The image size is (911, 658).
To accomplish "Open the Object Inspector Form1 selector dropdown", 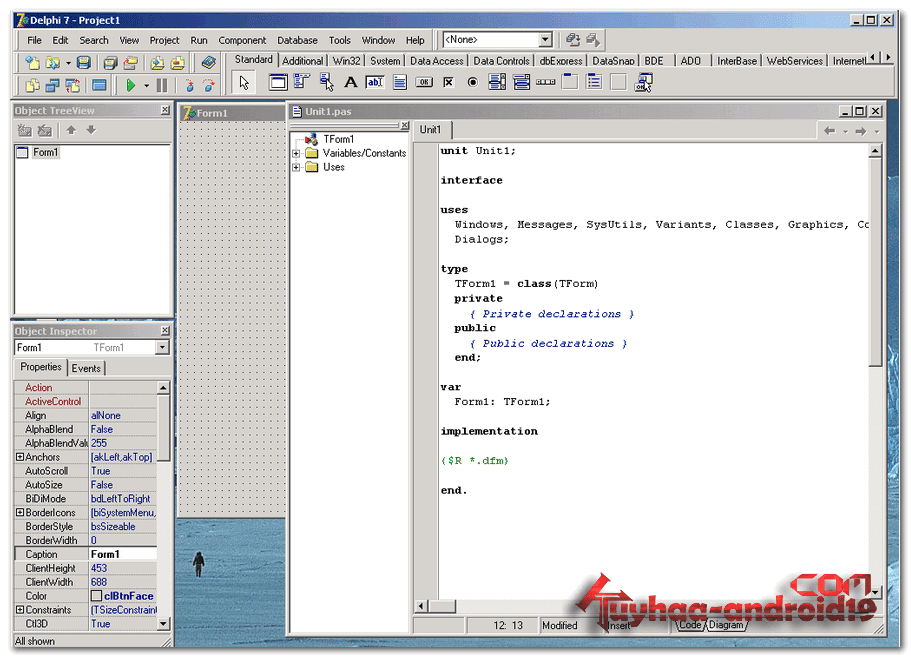I will pos(163,347).
